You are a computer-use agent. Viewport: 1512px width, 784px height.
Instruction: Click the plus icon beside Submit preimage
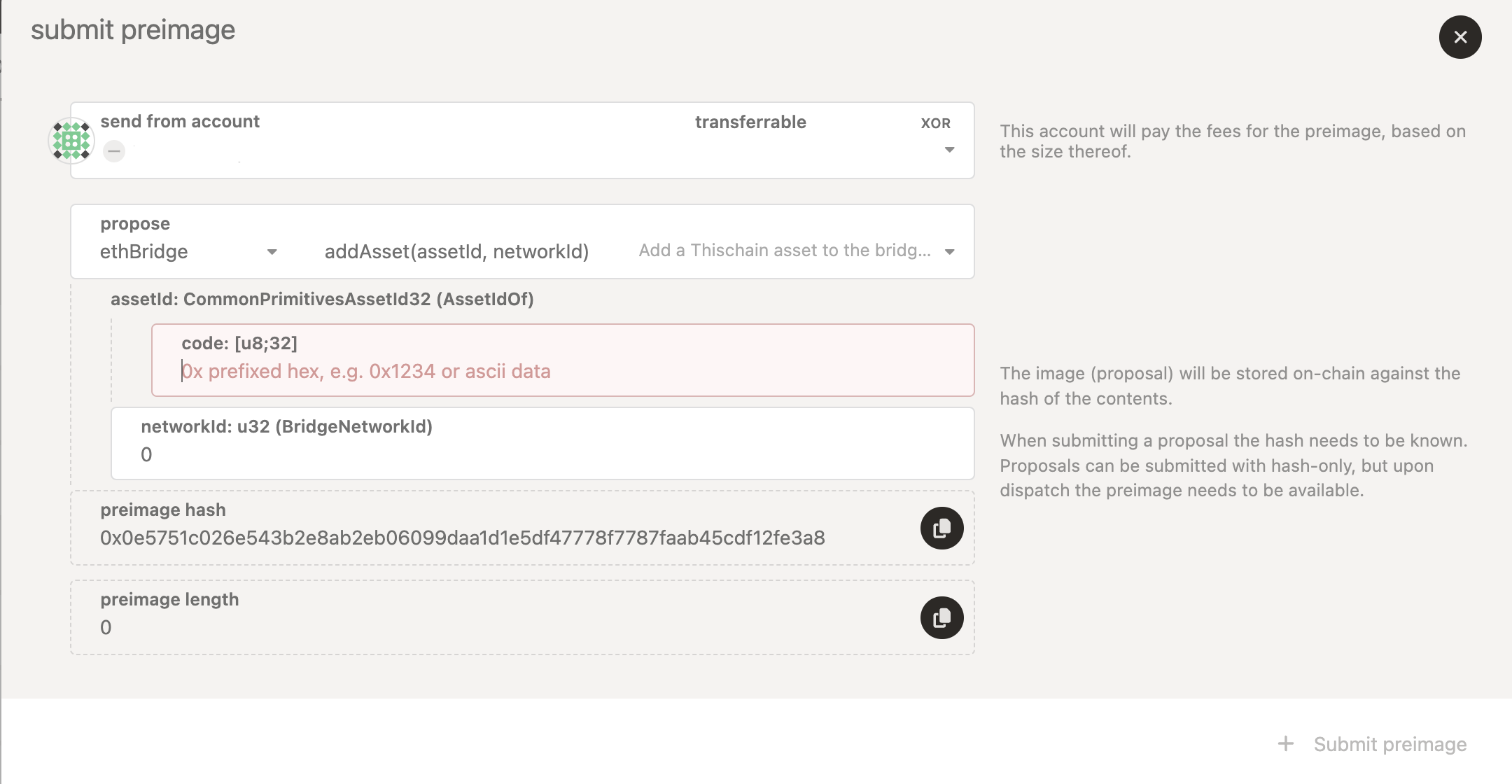(x=1285, y=743)
